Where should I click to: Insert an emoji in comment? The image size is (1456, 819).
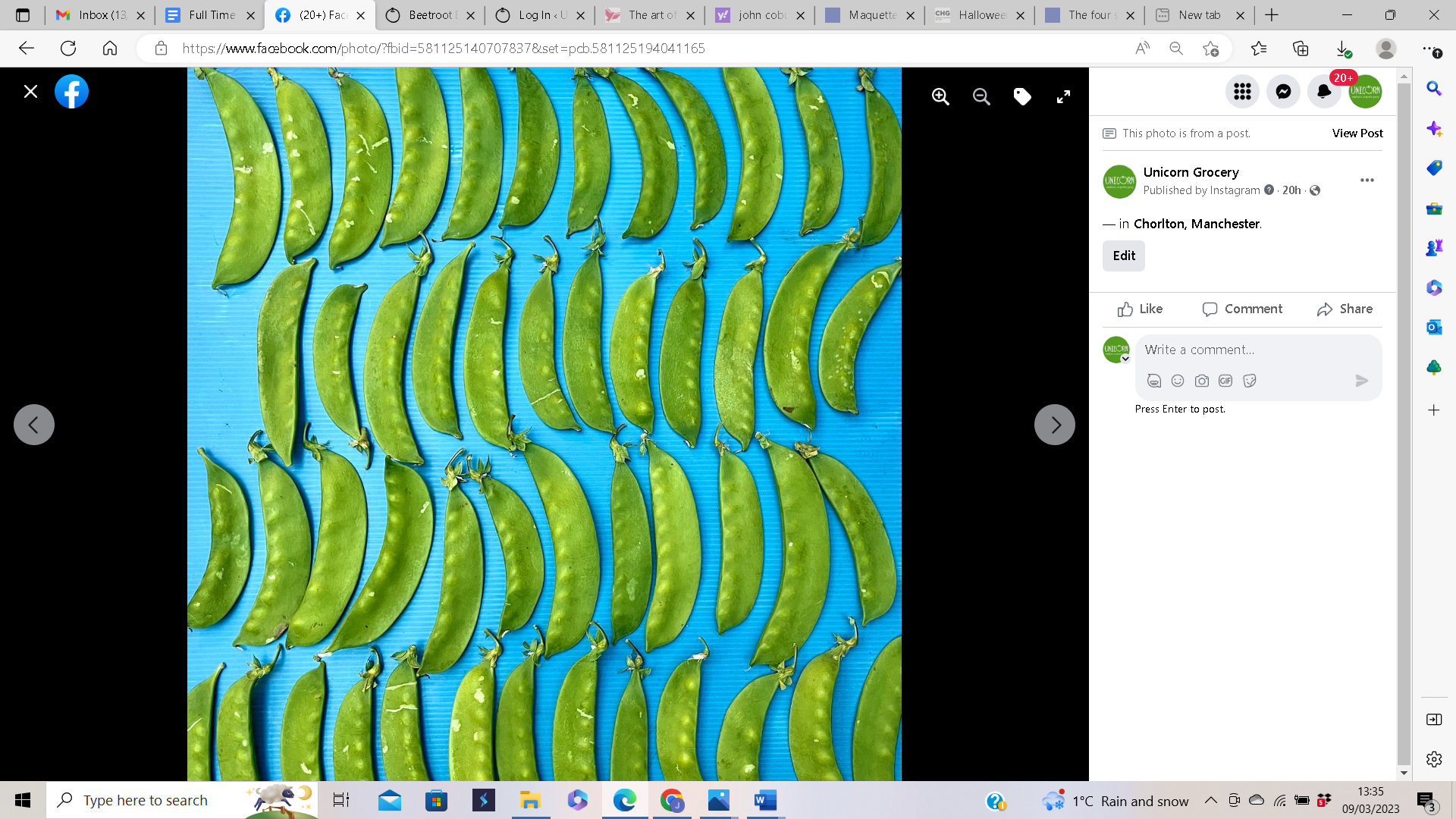[1178, 381]
